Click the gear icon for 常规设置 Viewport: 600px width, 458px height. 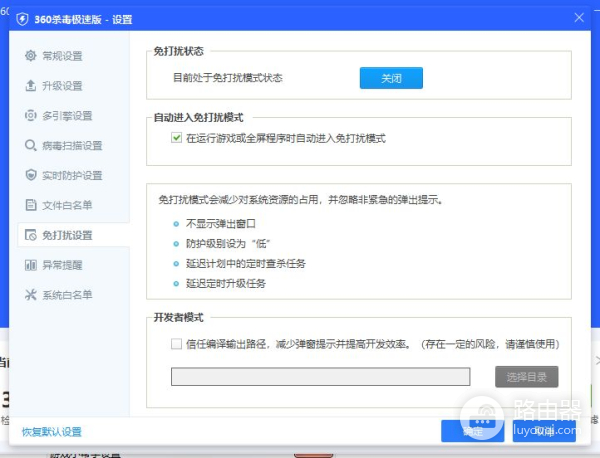coord(31,56)
